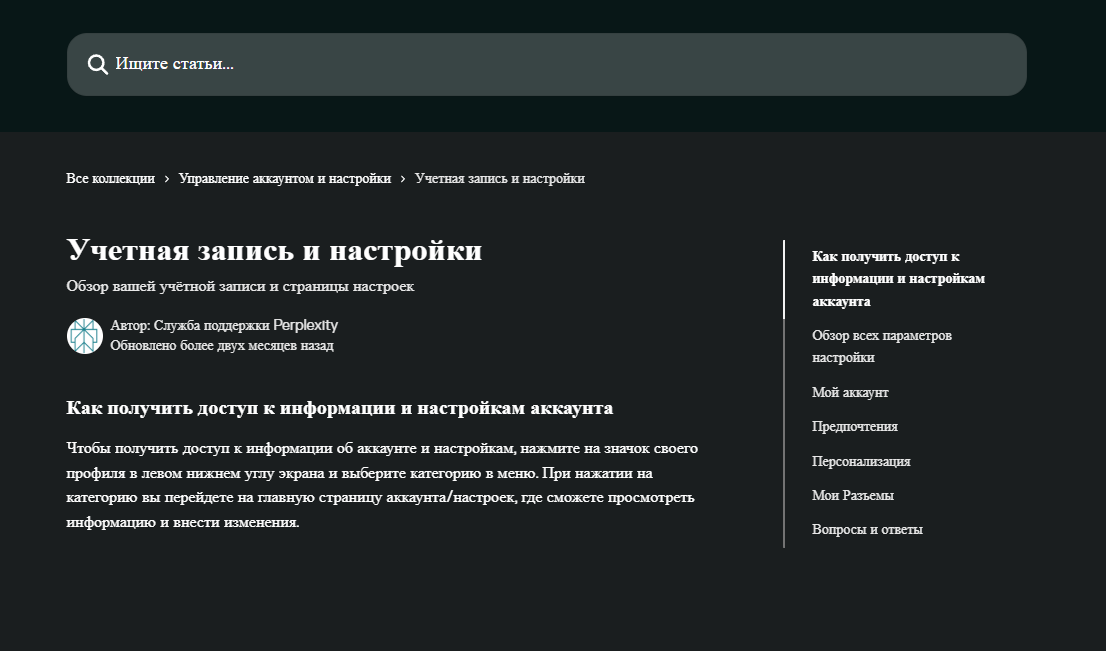This screenshot has width=1106, height=651.
Task: Focus the "Ищите статьи..." search field
Action: (x=547, y=64)
